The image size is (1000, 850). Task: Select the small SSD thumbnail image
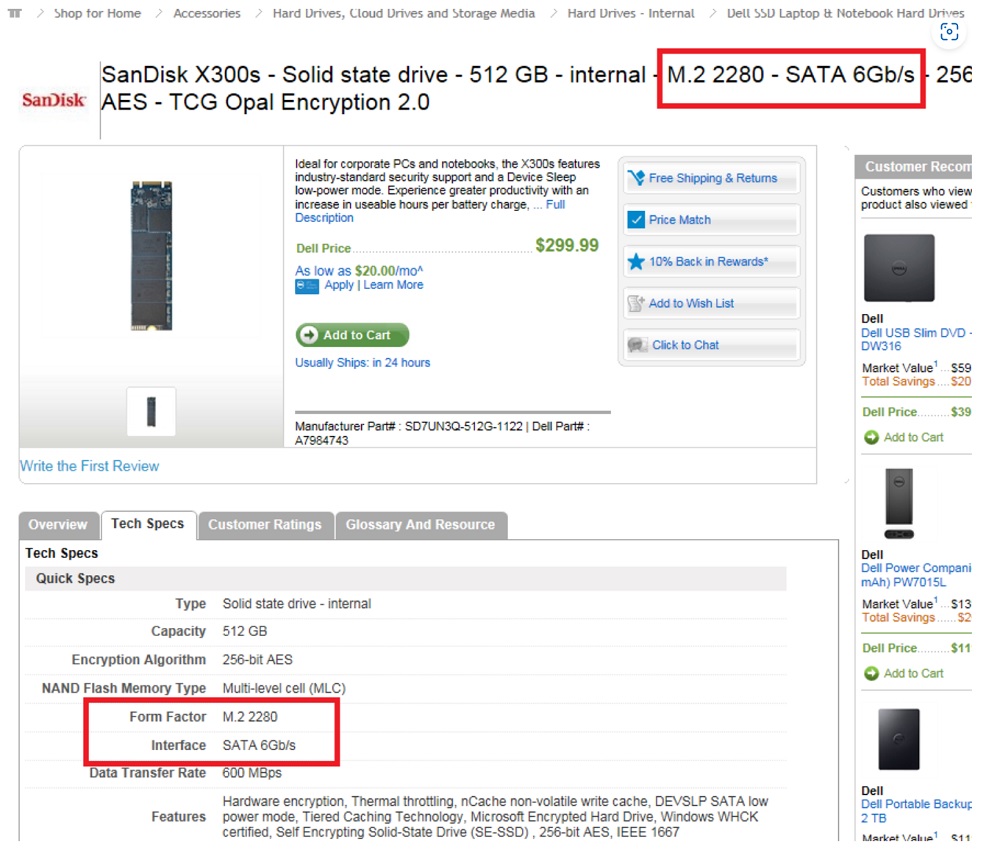coord(151,411)
